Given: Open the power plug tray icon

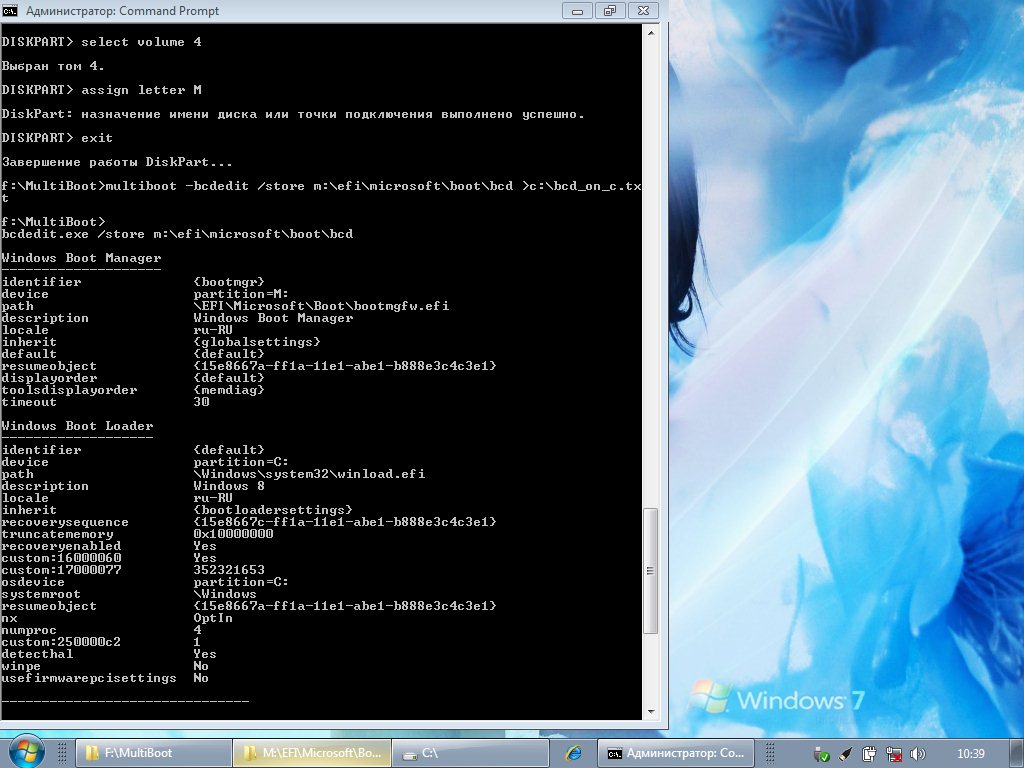Looking at the screenshot, I should click(x=869, y=754).
